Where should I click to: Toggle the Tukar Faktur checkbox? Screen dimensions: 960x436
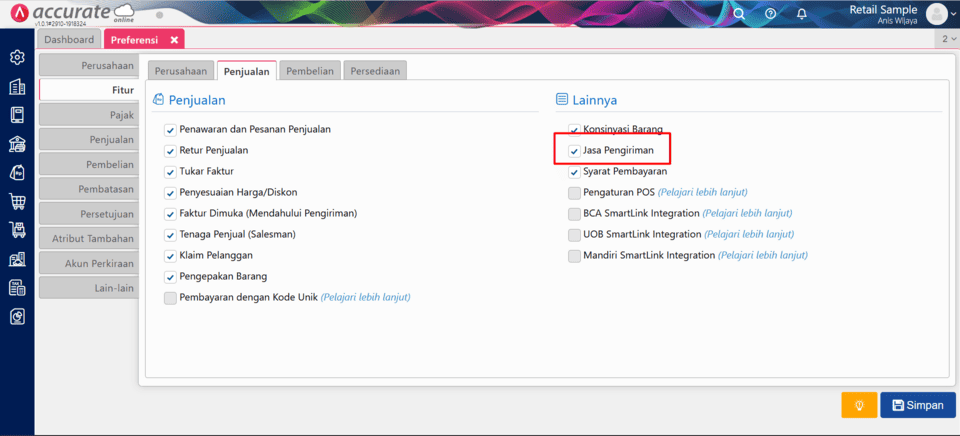coord(170,171)
